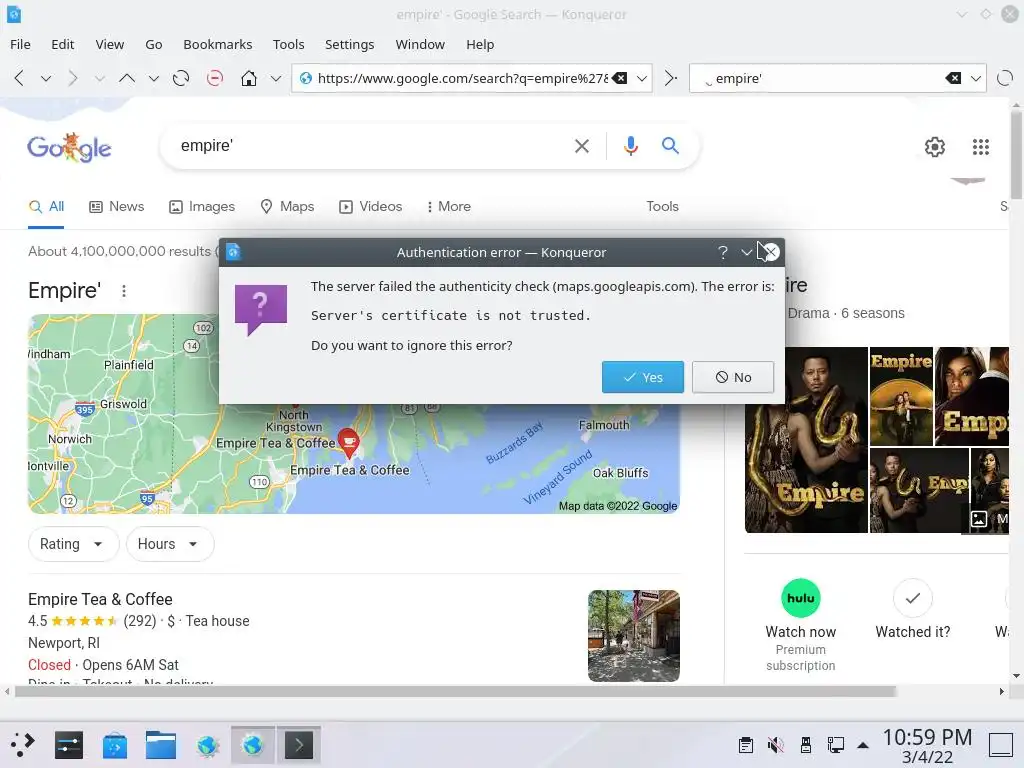Expand More search categories

click(x=448, y=207)
